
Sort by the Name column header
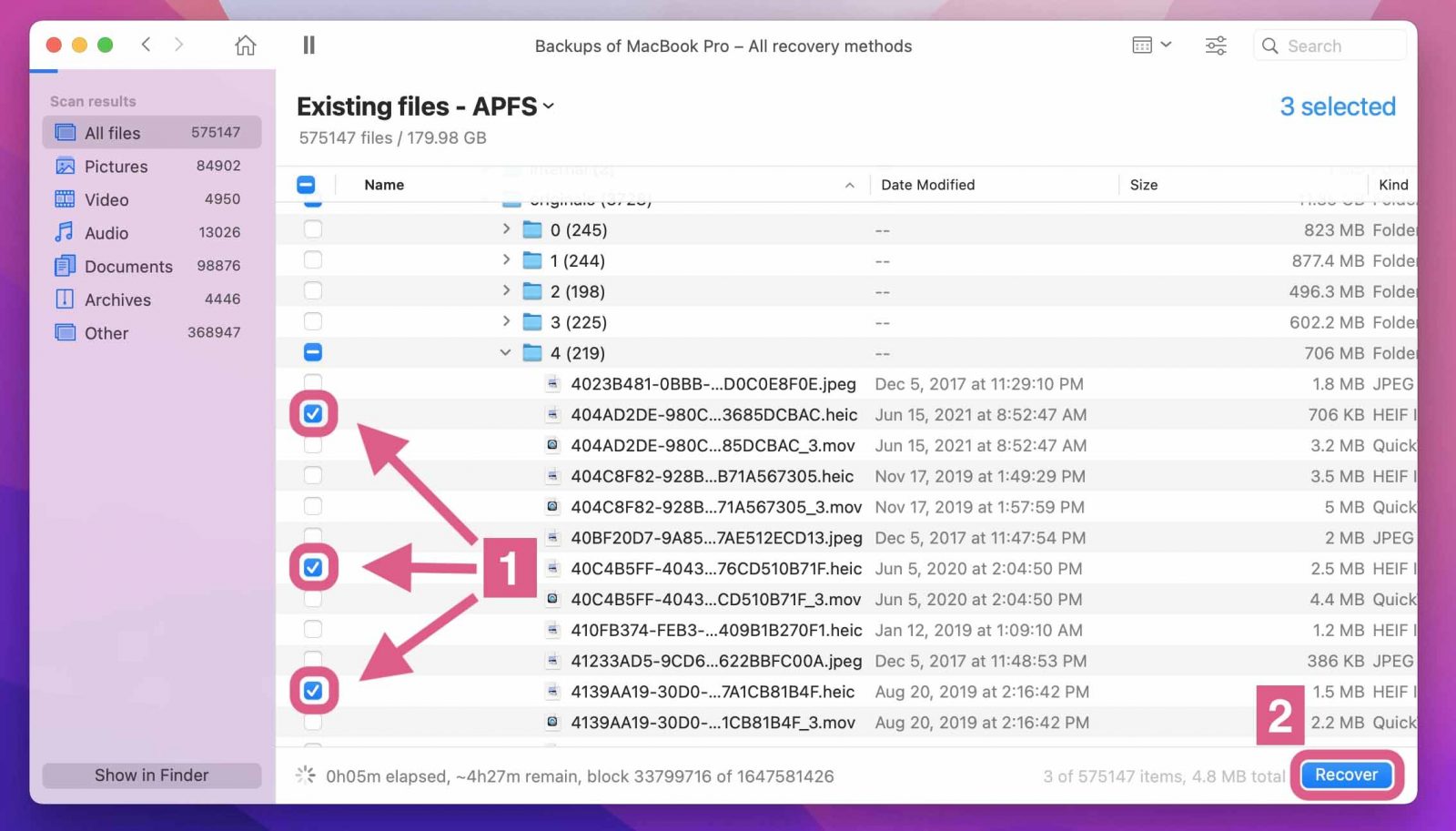click(x=384, y=185)
